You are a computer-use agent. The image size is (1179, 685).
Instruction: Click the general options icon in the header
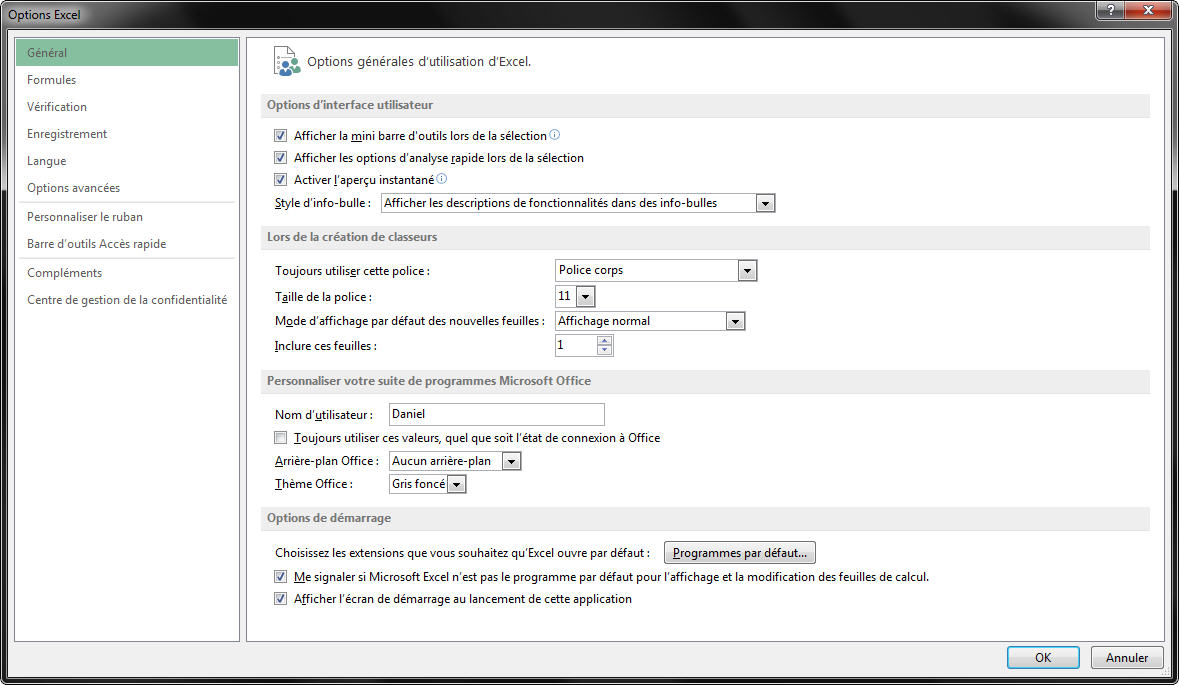coord(286,62)
